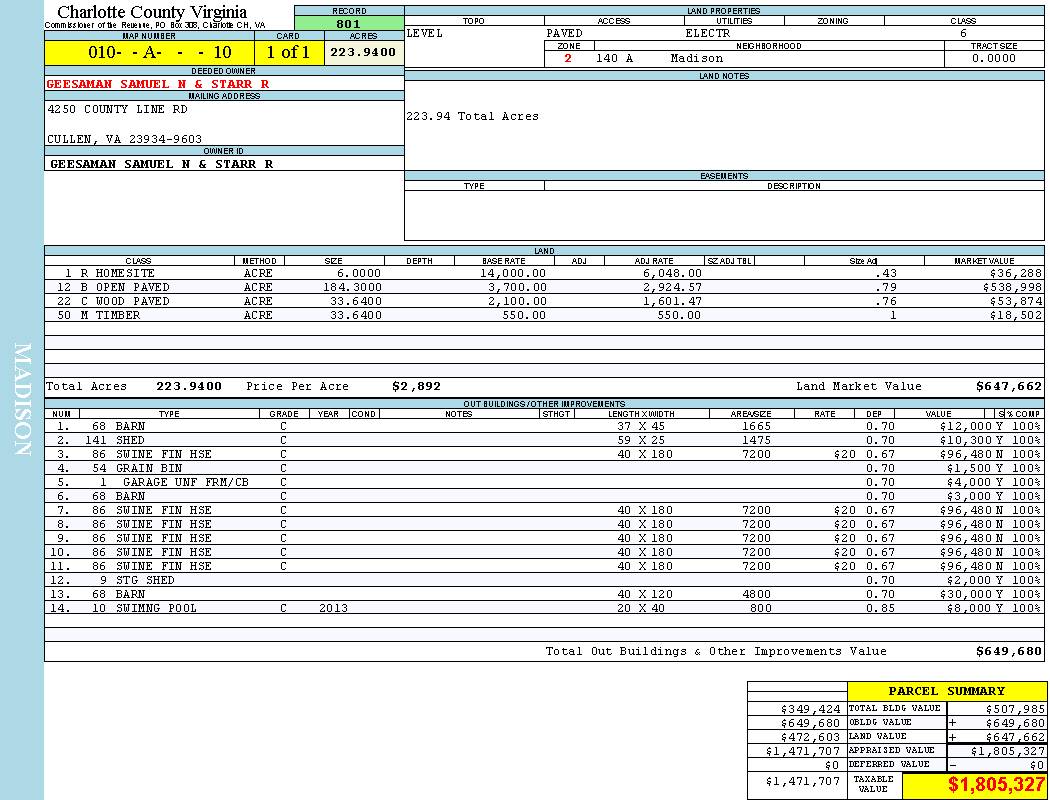Image resolution: width=1050 pixels, height=800 pixels.
Task: Click the land notes '223.94 Total Acres' text
Action: [472, 116]
